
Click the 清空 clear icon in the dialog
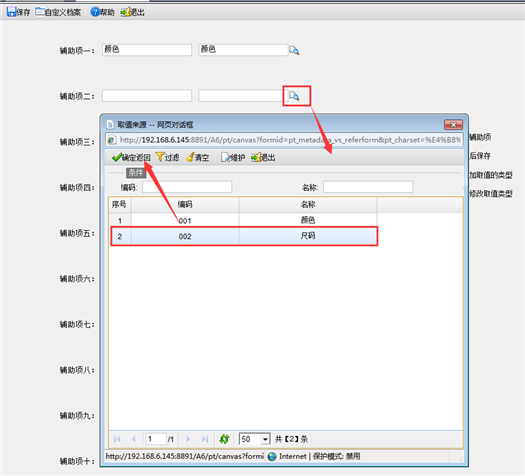[x=198, y=157]
